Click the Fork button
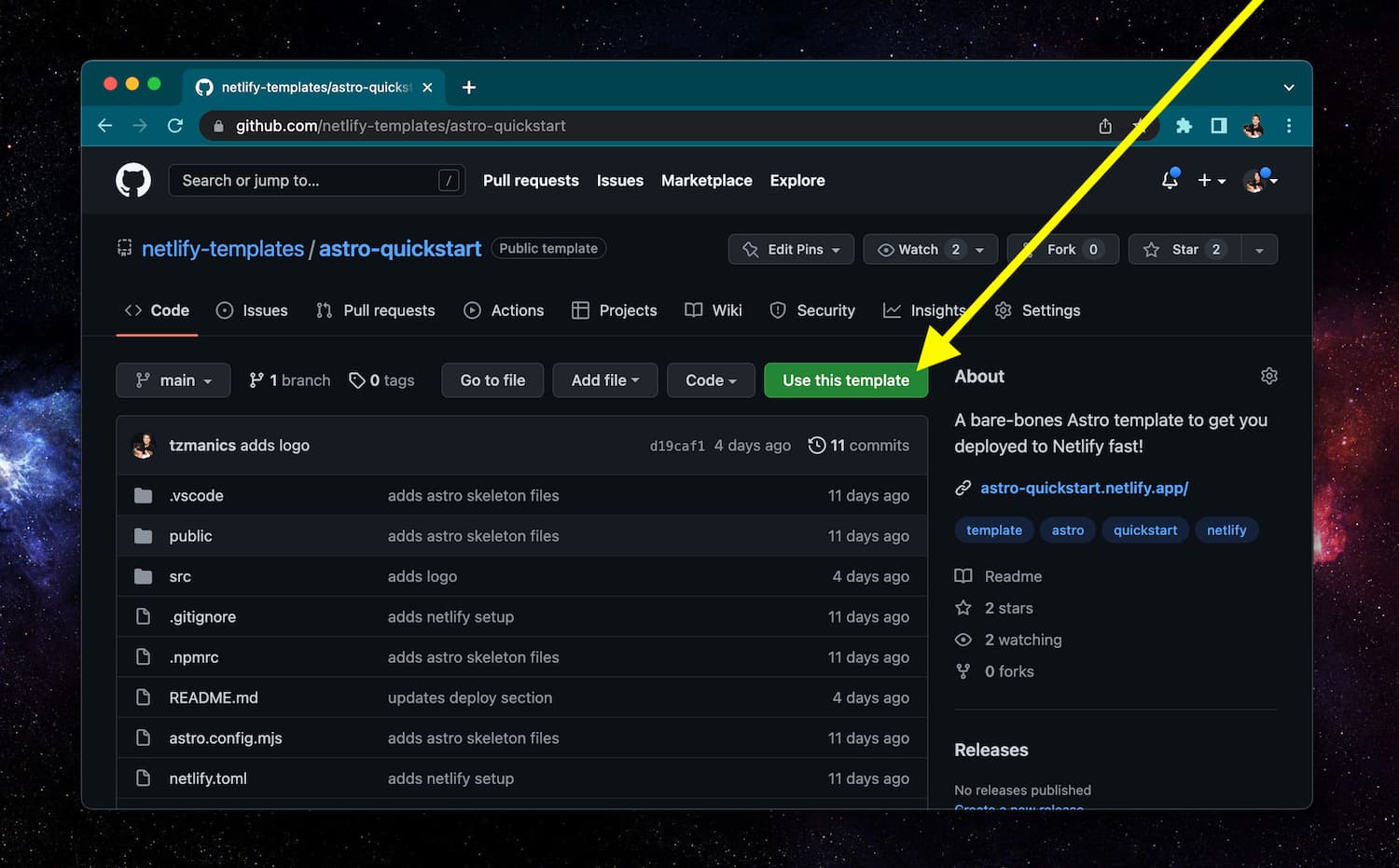The image size is (1399, 868). point(1062,249)
